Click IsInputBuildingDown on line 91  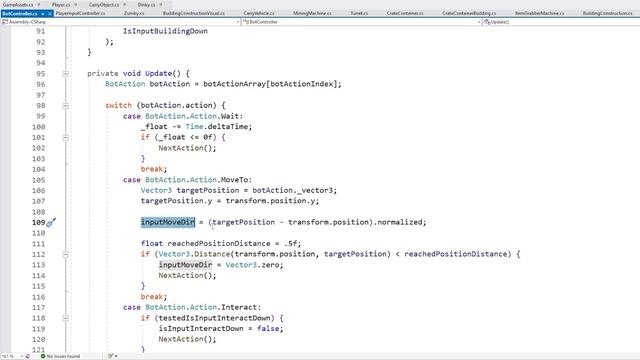point(165,31)
